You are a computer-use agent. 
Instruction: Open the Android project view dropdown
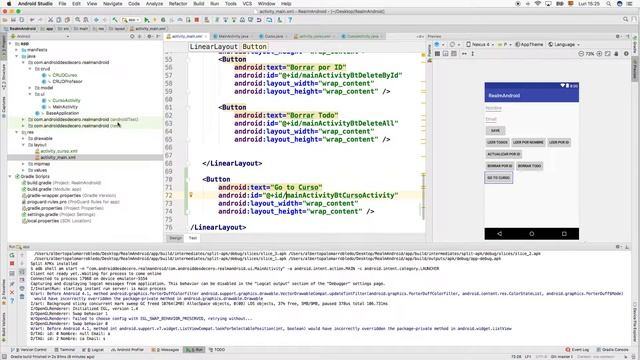41,36
